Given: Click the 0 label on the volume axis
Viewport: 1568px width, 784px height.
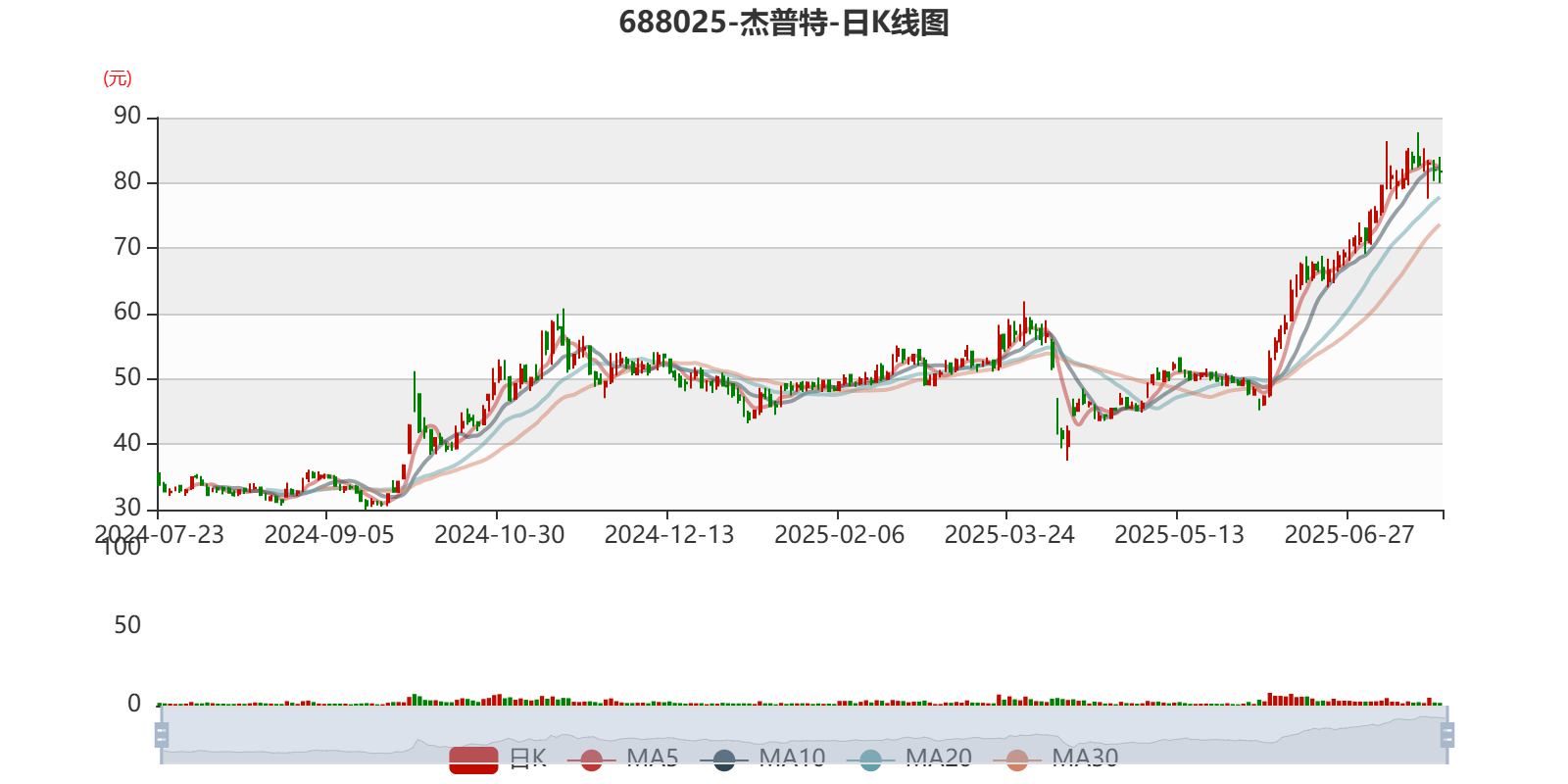Looking at the screenshot, I should click(134, 704).
